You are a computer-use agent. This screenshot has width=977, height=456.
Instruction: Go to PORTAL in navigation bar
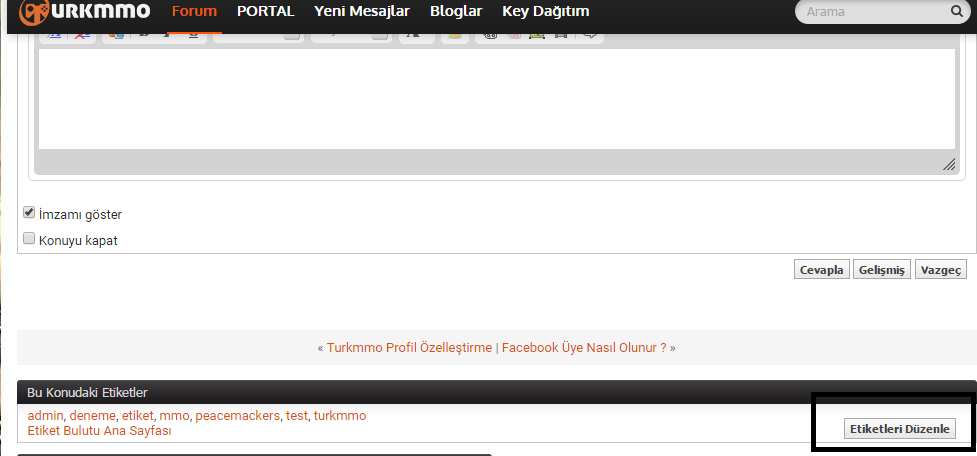tap(265, 11)
